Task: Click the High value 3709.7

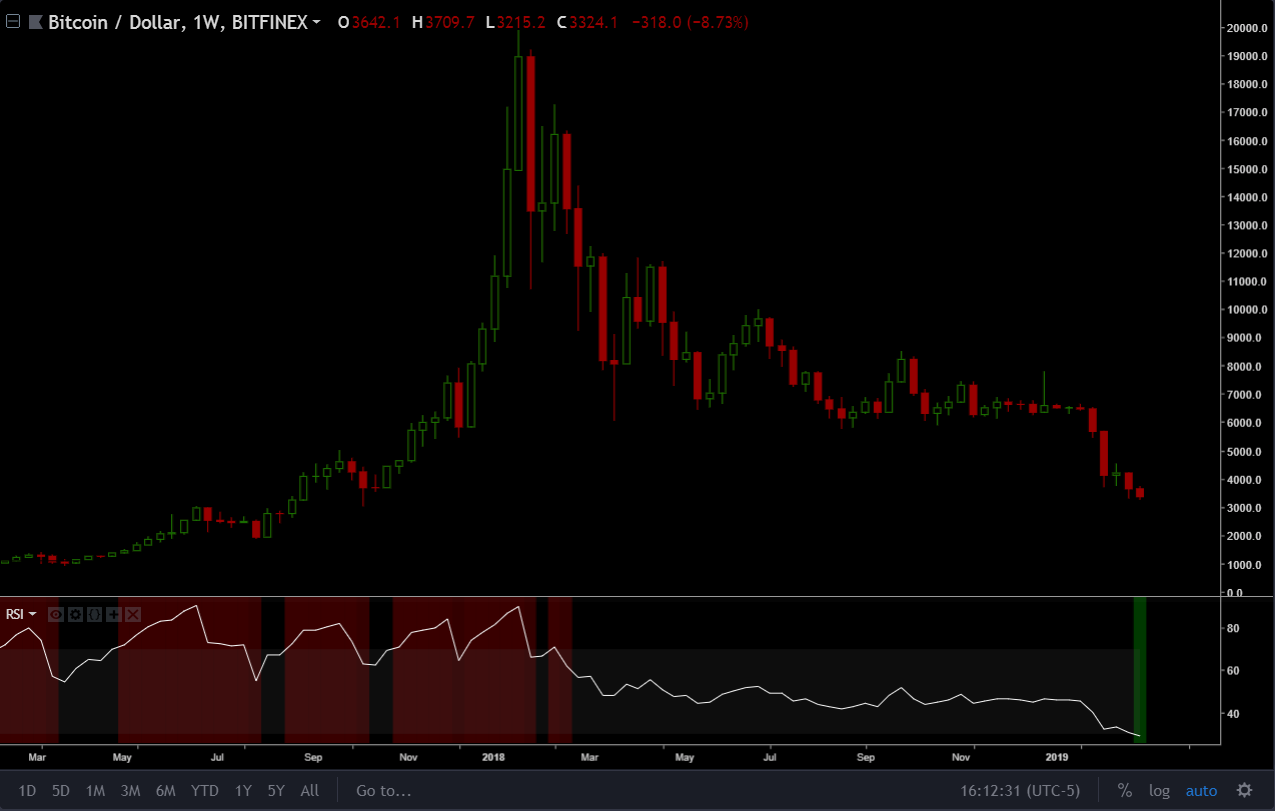Action: point(452,22)
